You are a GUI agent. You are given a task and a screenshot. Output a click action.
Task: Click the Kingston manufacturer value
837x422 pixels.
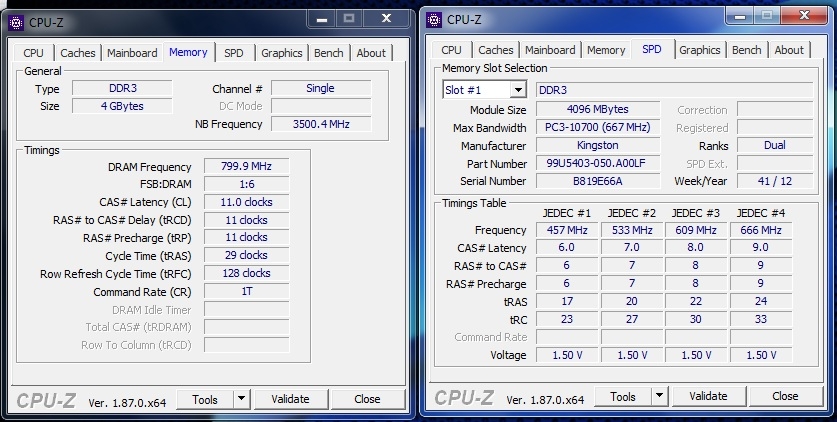click(x=598, y=145)
